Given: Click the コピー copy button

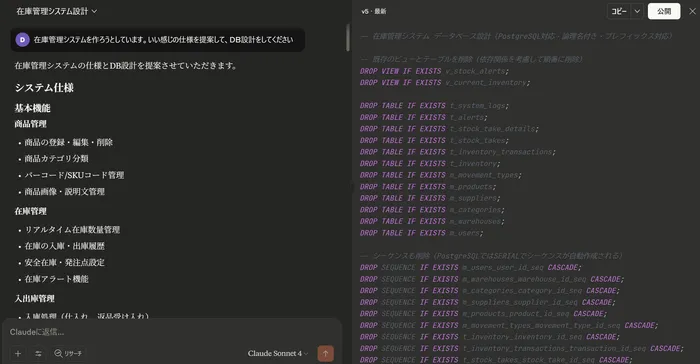Looking at the screenshot, I should coord(619,11).
